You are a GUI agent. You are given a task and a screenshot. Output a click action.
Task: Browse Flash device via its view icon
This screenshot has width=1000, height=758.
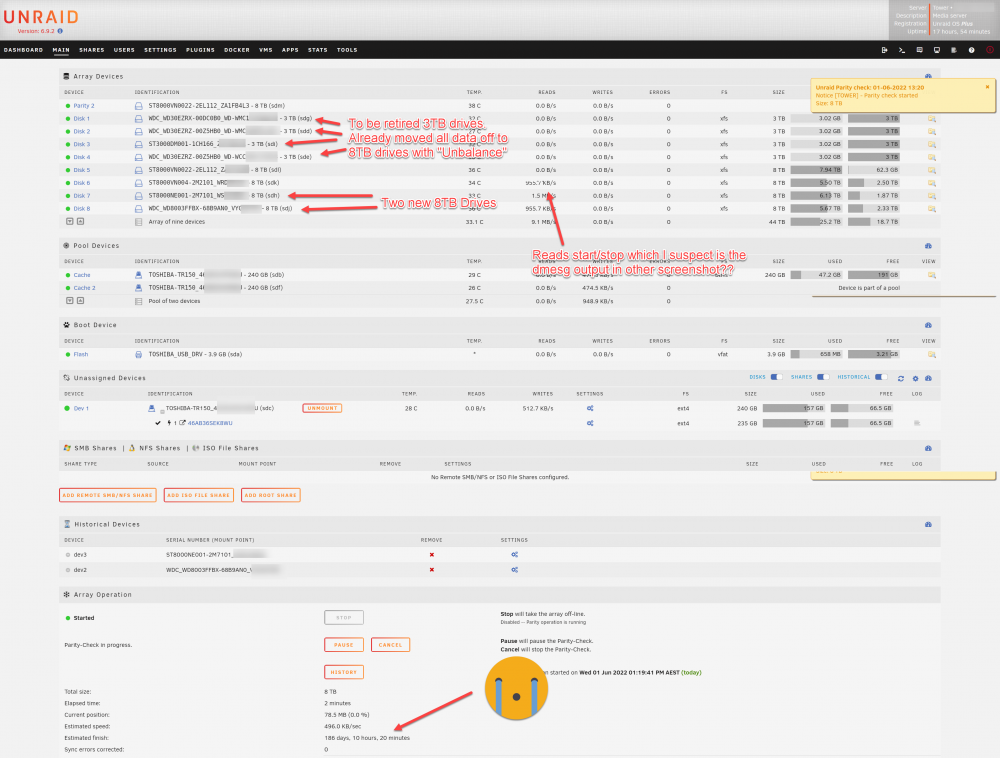[932, 354]
